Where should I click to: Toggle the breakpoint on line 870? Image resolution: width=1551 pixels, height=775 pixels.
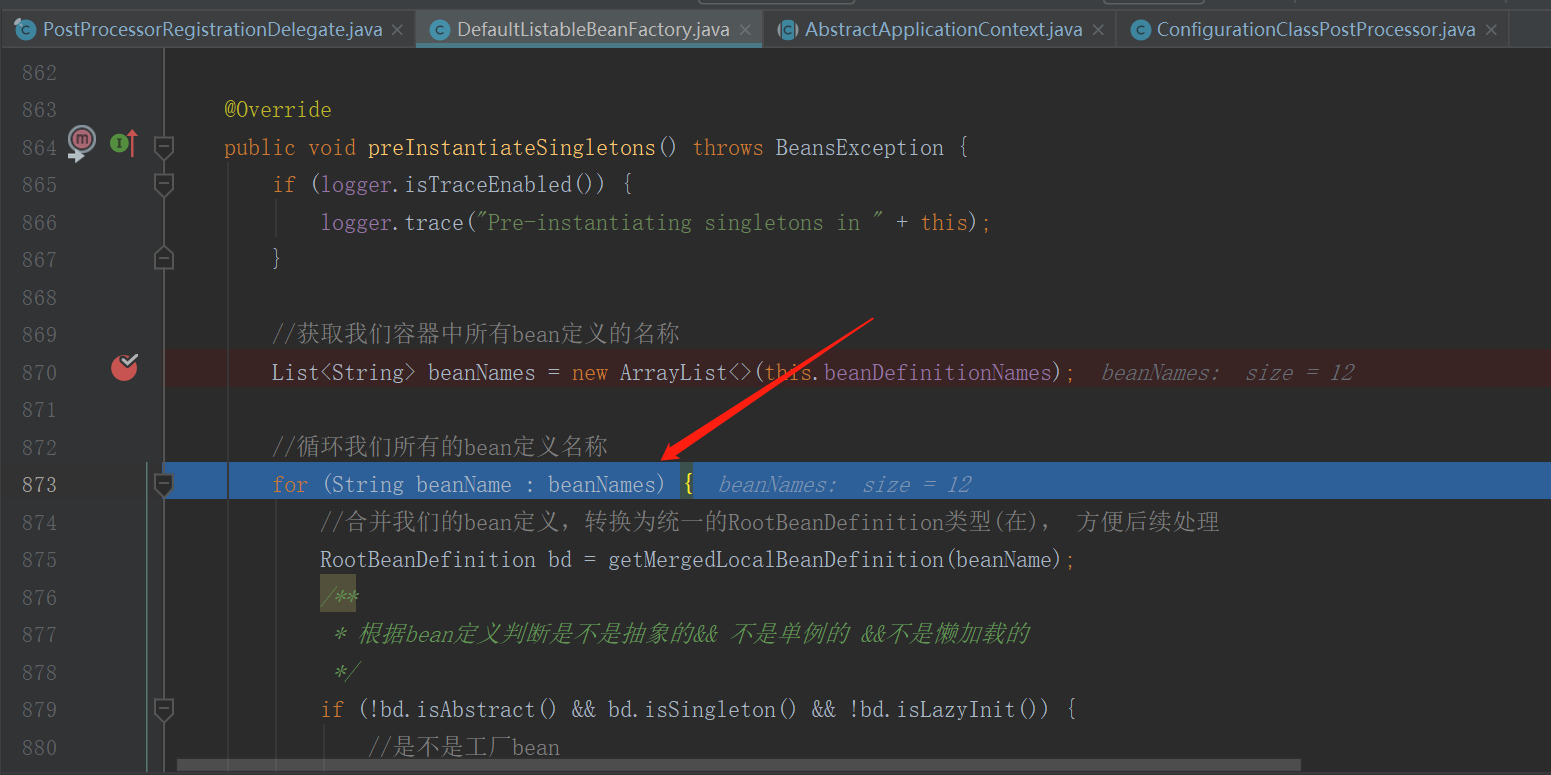[124, 367]
